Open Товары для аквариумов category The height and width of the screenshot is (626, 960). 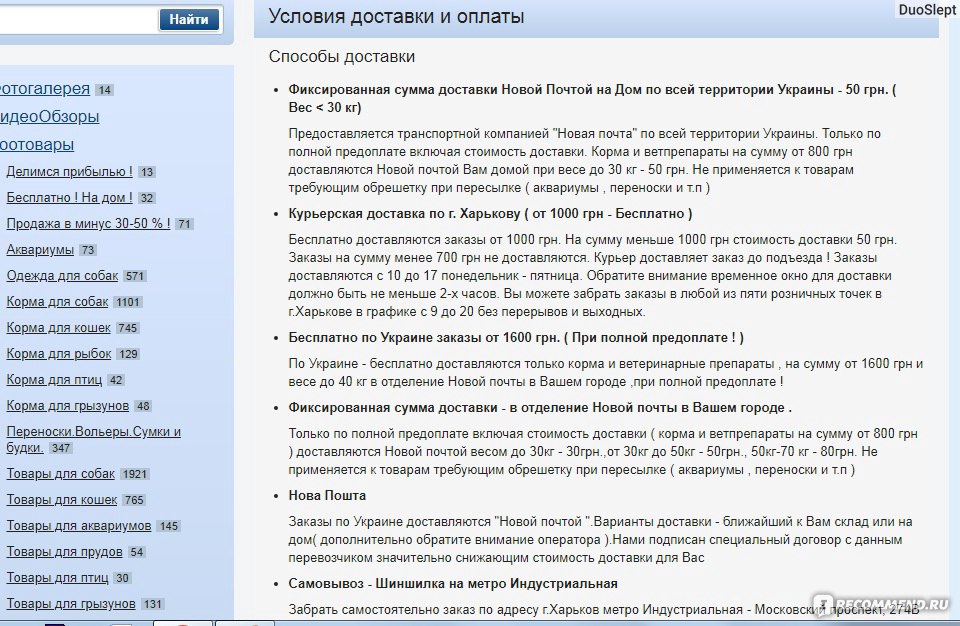coord(78,526)
